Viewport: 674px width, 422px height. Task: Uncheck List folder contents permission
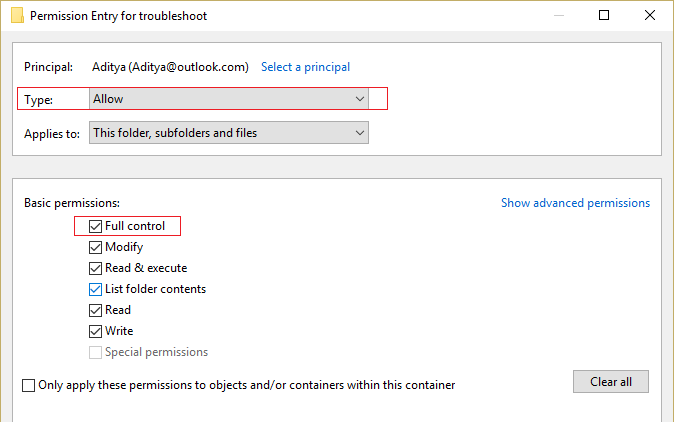pos(95,289)
